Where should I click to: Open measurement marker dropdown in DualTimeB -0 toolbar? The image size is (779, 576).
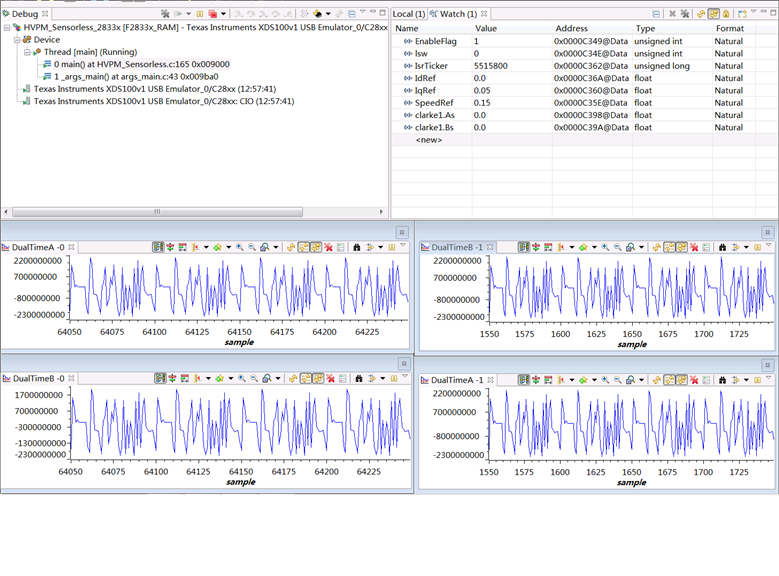[208, 378]
